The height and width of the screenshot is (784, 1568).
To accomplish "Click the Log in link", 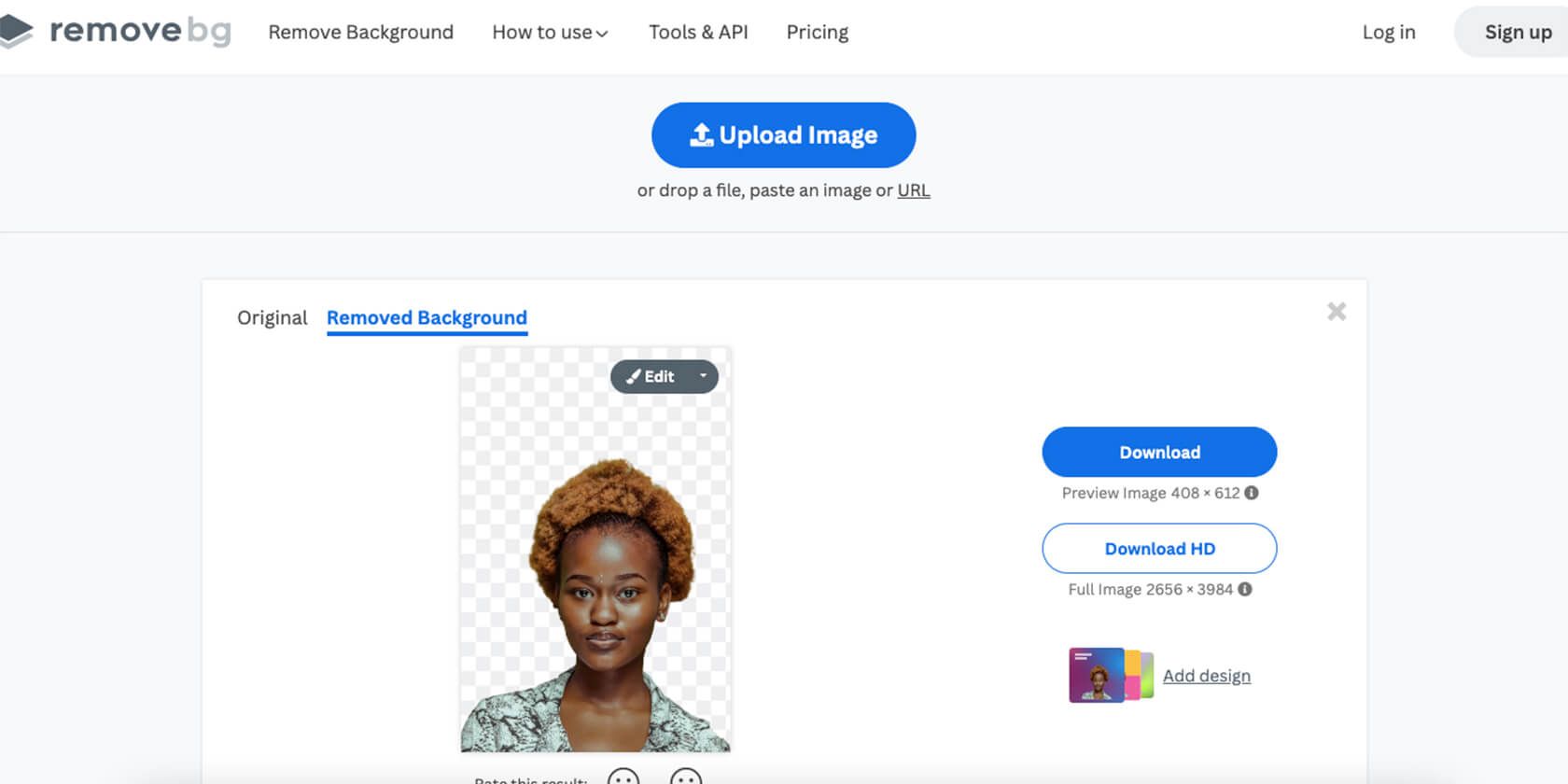I will [x=1389, y=32].
